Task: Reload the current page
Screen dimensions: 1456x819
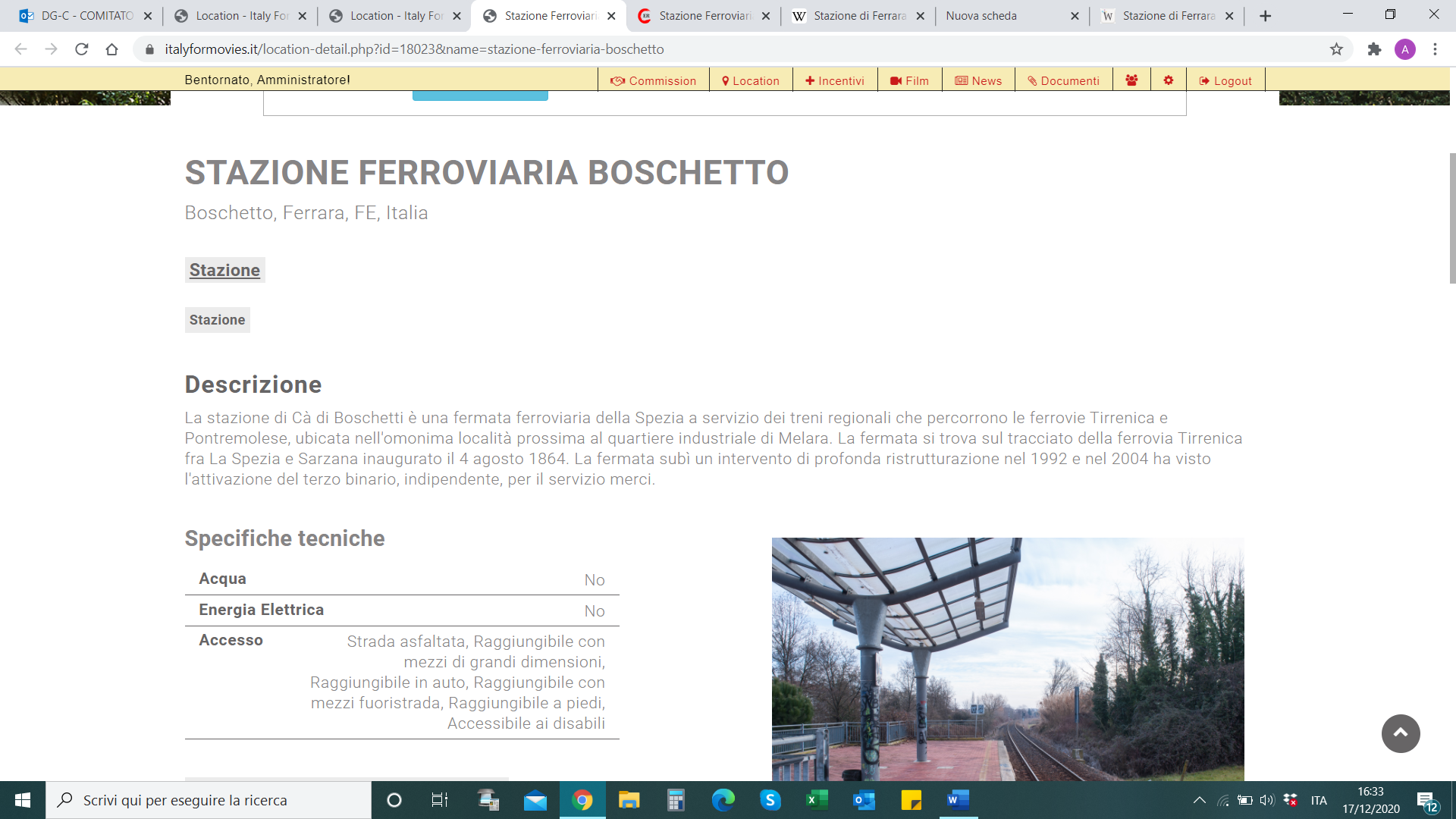Action: (82, 49)
